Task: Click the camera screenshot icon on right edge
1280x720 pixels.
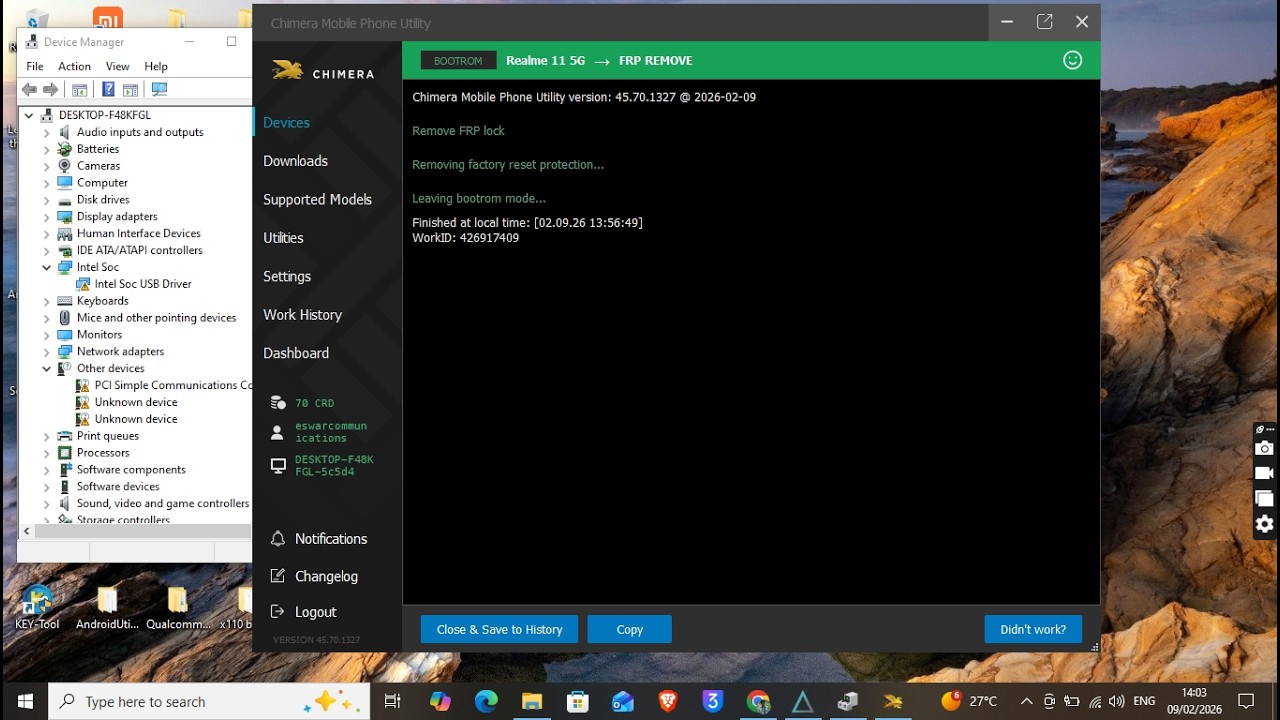Action: (1265, 449)
